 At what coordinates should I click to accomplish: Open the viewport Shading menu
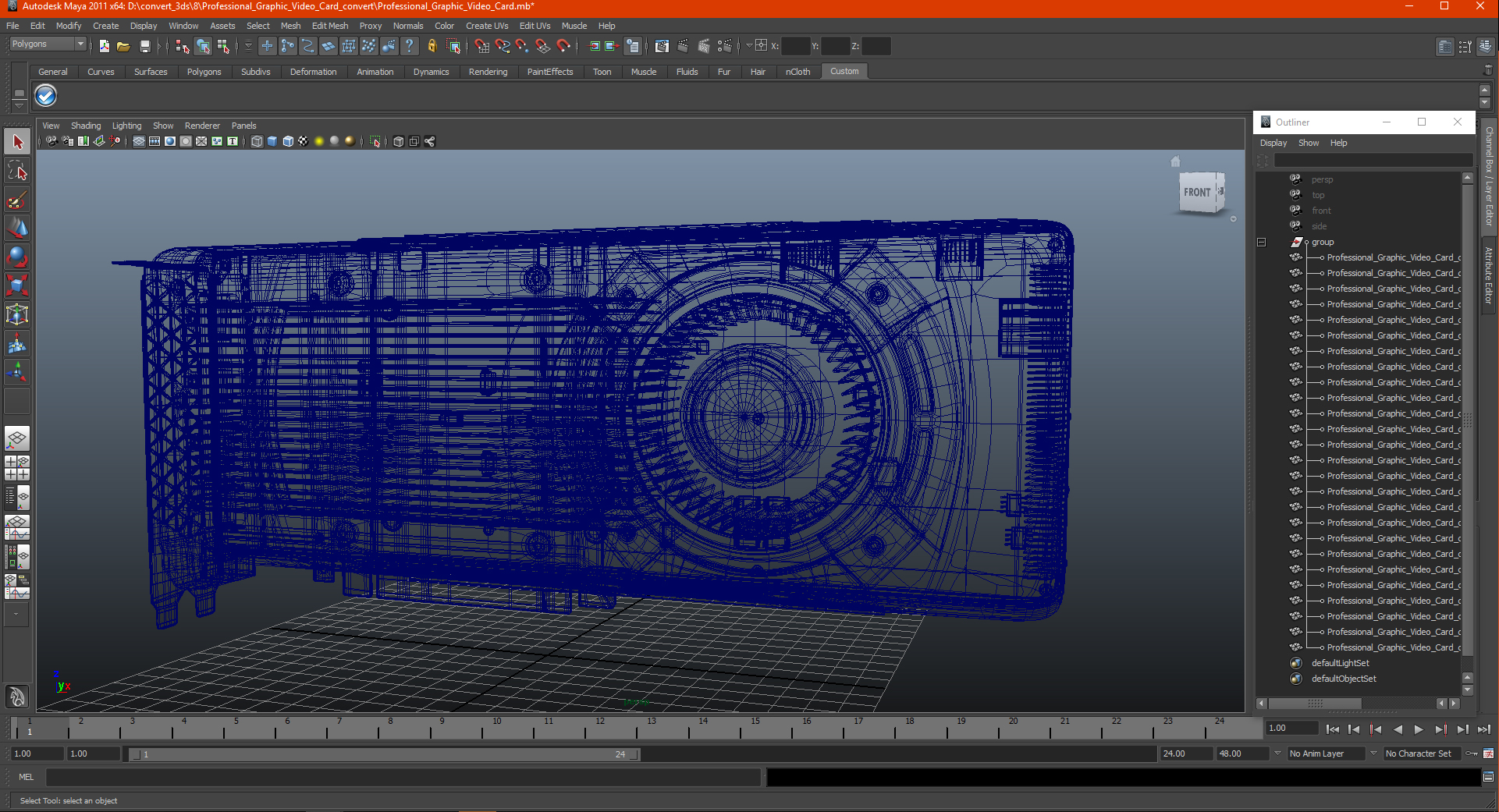86,126
